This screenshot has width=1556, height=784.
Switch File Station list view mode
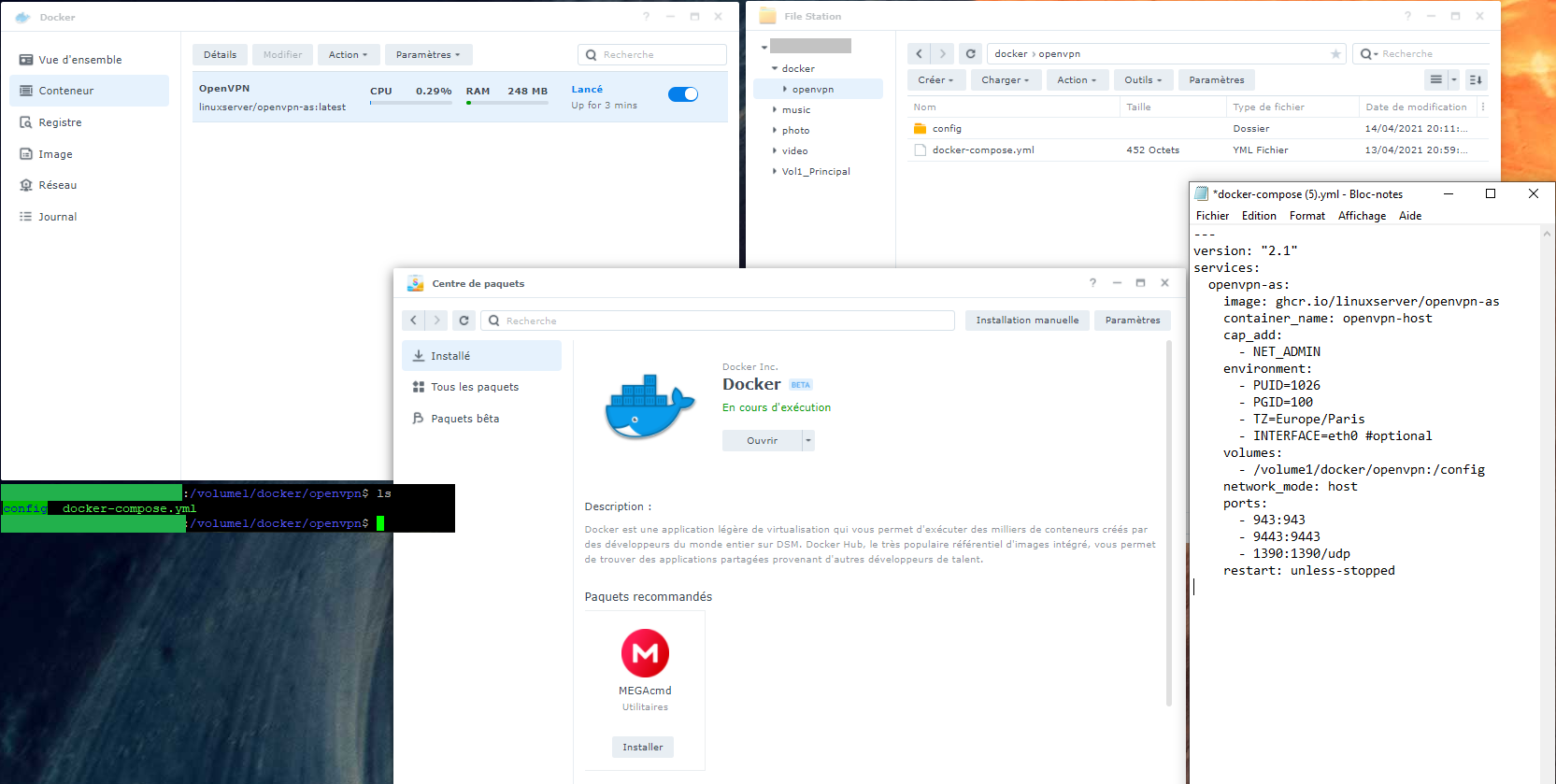(1436, 80)
